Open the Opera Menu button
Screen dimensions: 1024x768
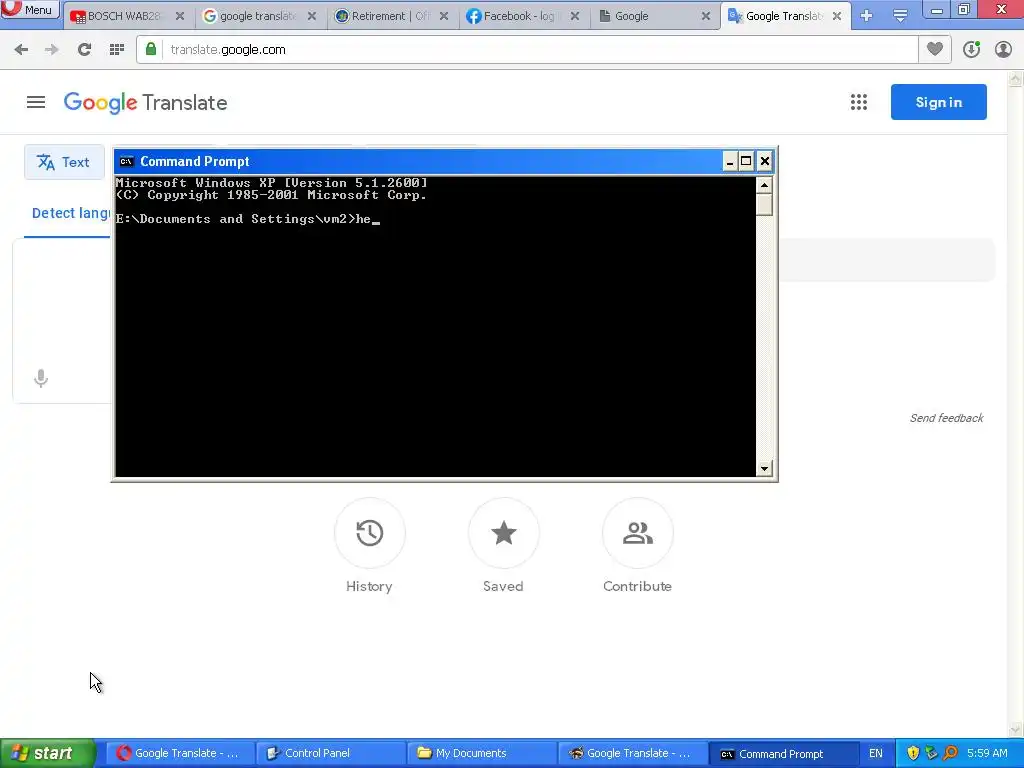pyautogui.click(x=30, y=9)
